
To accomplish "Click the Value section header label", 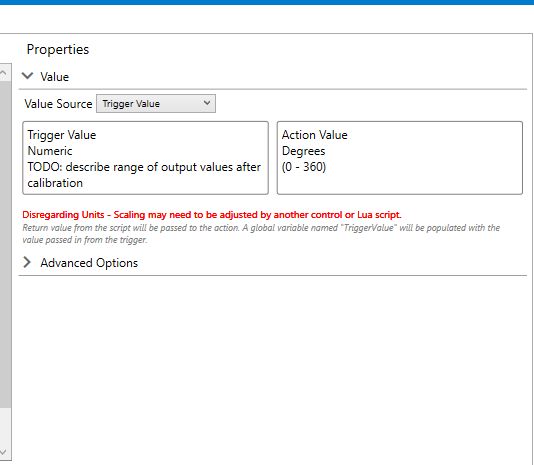I will pyautogui.click(x=54, y=77).
